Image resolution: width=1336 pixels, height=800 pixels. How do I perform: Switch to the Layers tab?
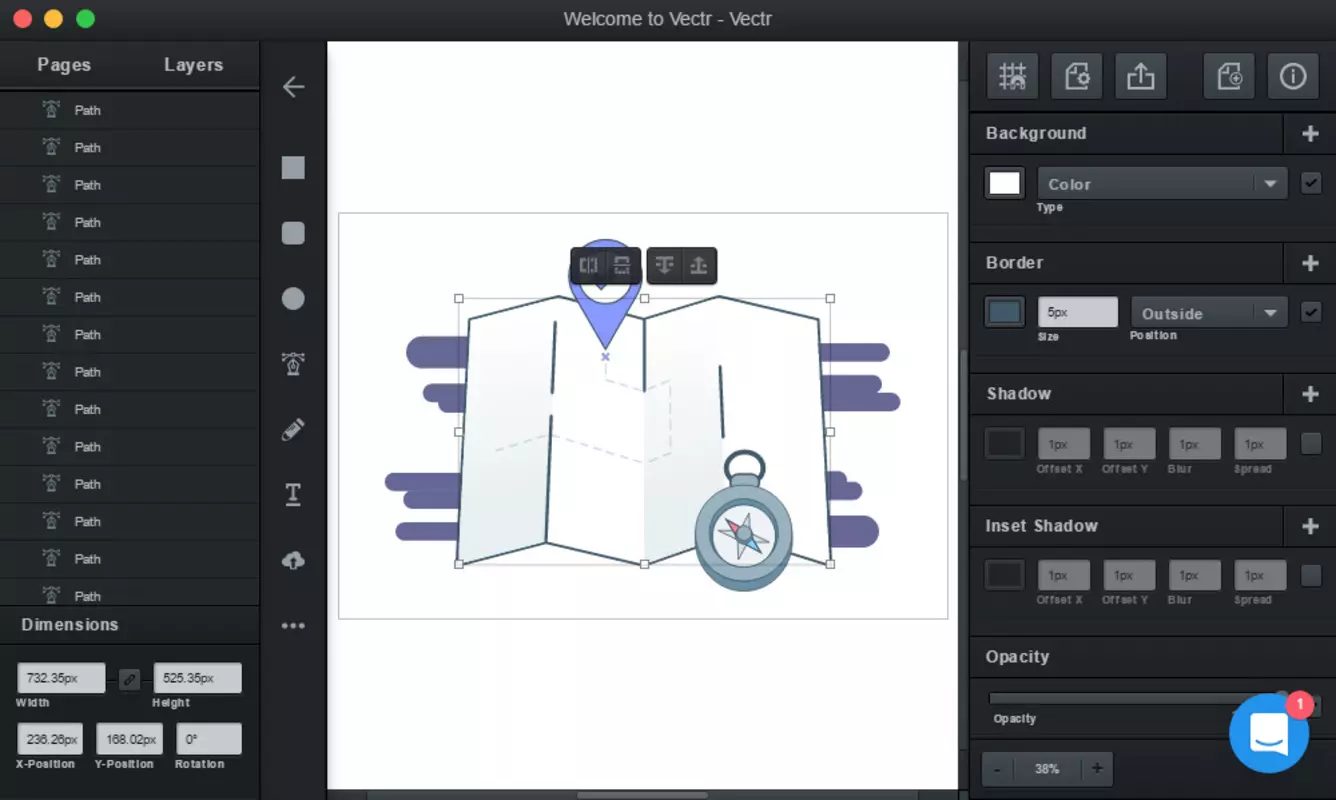point(193,65)
